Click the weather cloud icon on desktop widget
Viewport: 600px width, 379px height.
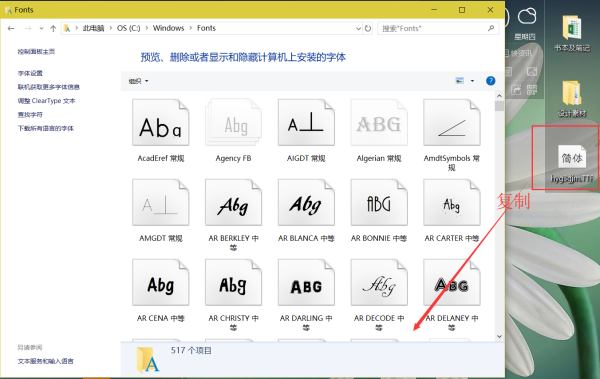[527, 16]
